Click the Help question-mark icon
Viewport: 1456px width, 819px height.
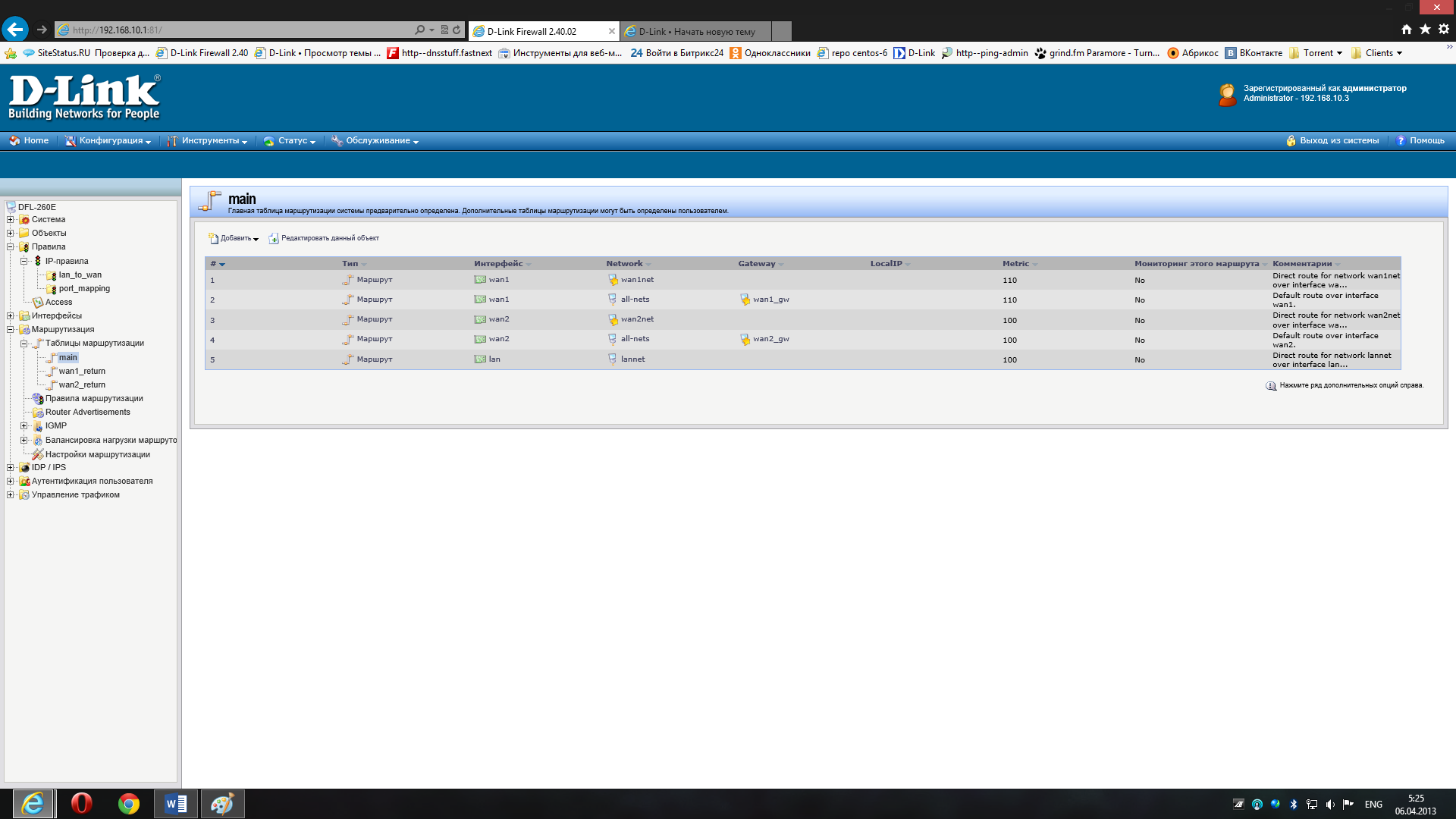click(x=1401, y=141)
